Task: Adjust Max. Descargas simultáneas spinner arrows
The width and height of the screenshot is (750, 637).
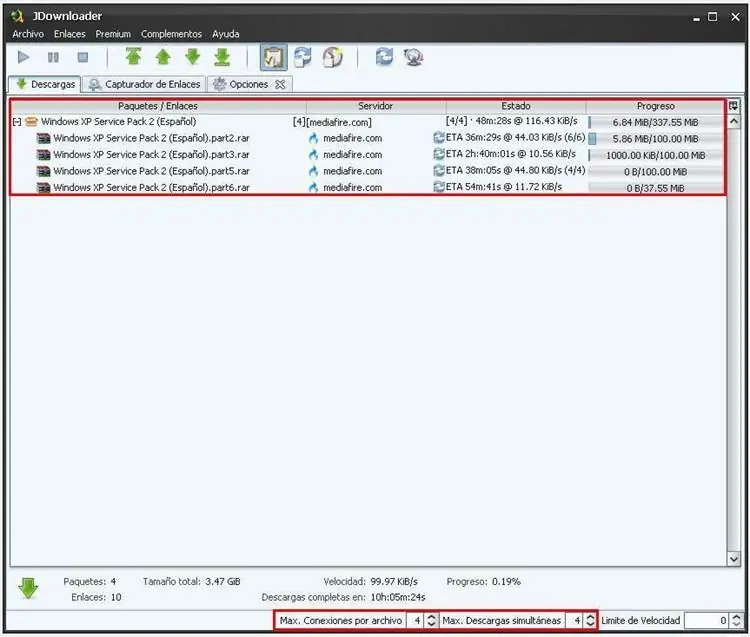Action: [590, 621]
